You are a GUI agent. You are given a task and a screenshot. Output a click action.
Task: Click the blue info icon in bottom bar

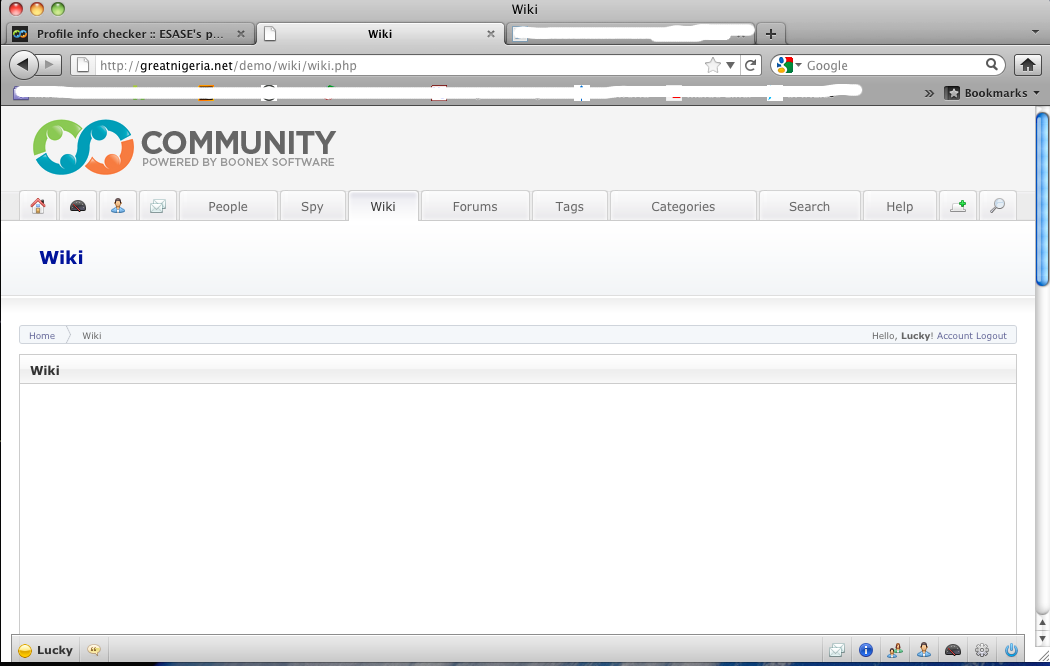[866, 650]
